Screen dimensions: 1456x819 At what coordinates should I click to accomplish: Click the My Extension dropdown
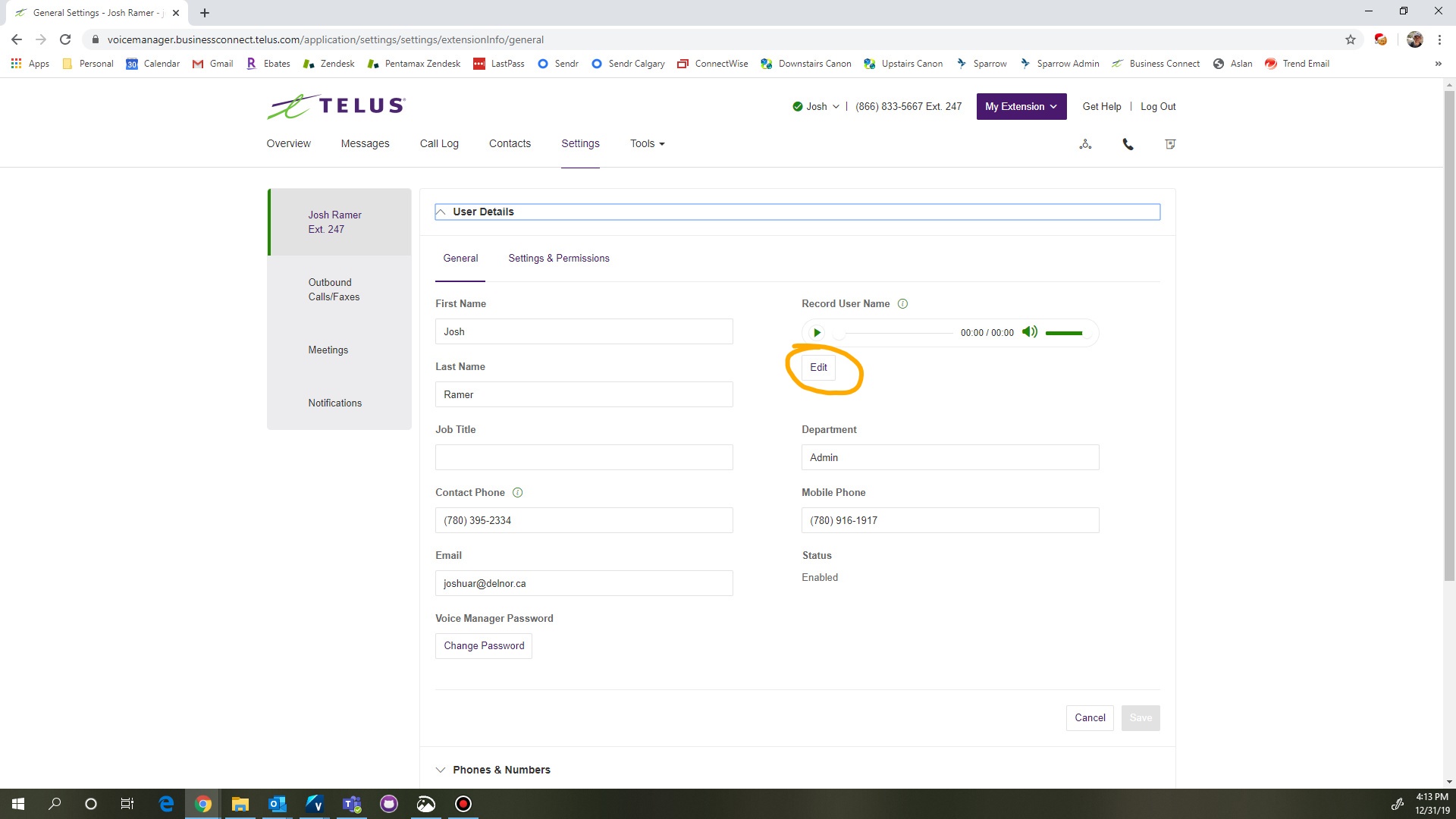pos(1021,106)
